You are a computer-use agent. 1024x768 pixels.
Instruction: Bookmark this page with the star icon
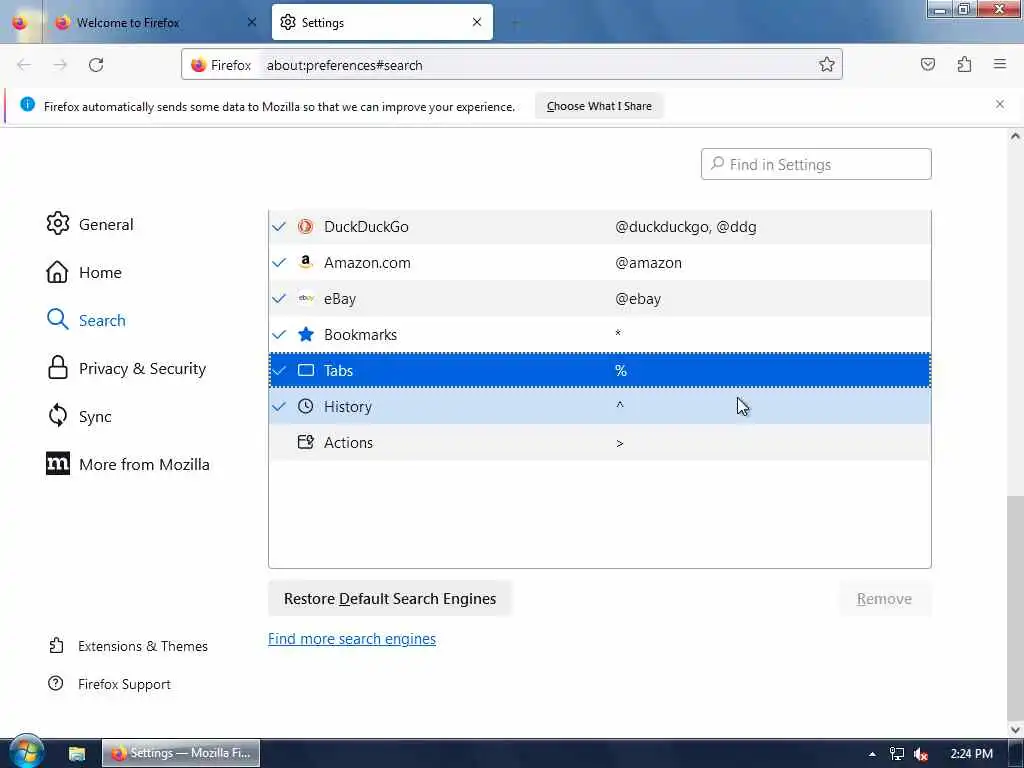pos(827,64)
